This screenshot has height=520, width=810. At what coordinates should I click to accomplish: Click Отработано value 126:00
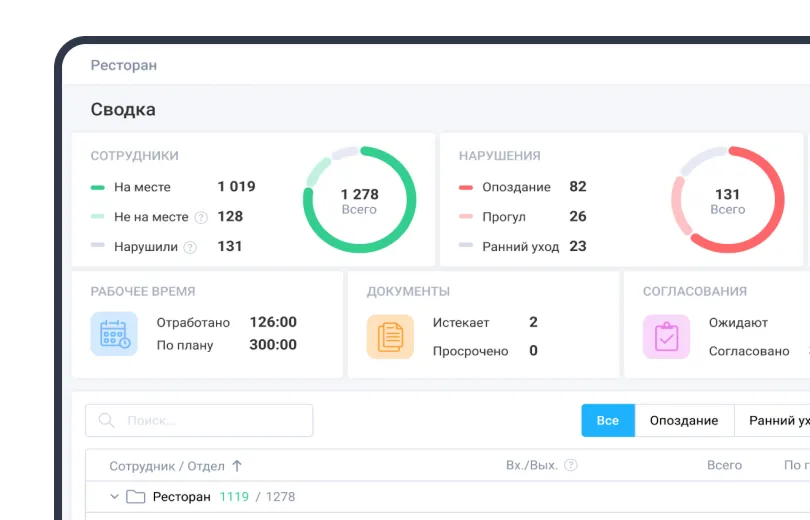coord(273,322)
